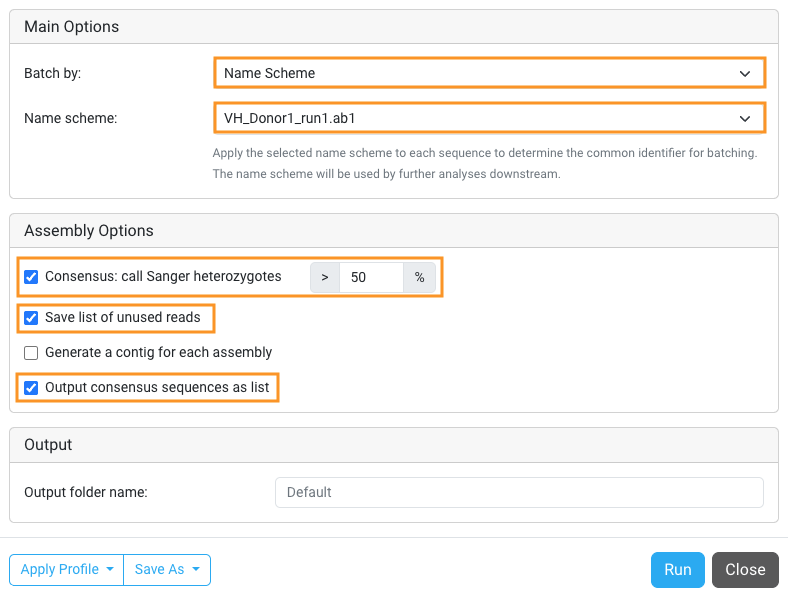Enable Generate a contig for each assembly
788x597 pixels.
click(31, 353)
